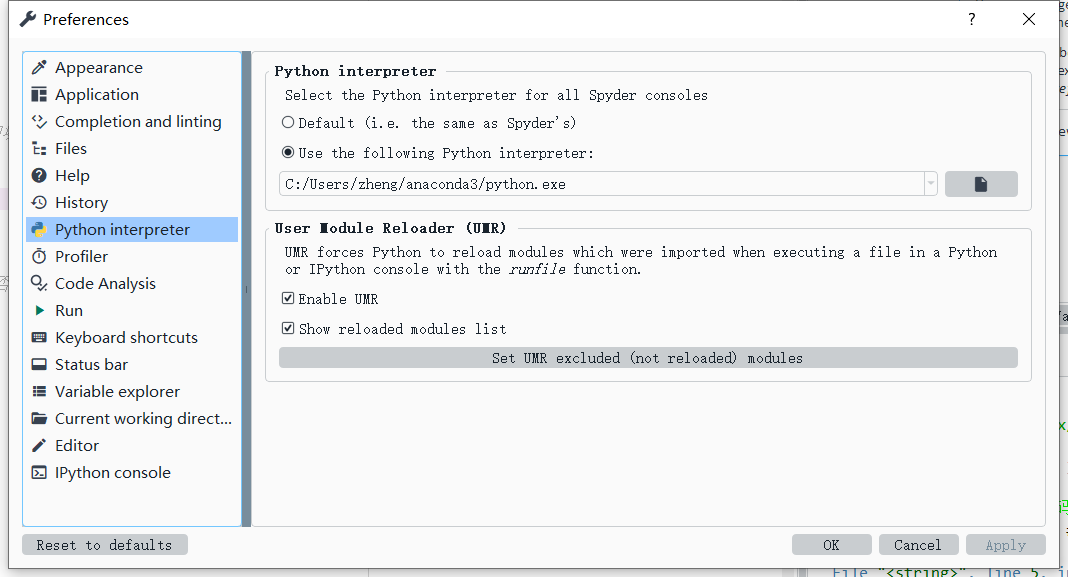
Task: Select the Application preferences icon
Action: click(x=40, y=94)
